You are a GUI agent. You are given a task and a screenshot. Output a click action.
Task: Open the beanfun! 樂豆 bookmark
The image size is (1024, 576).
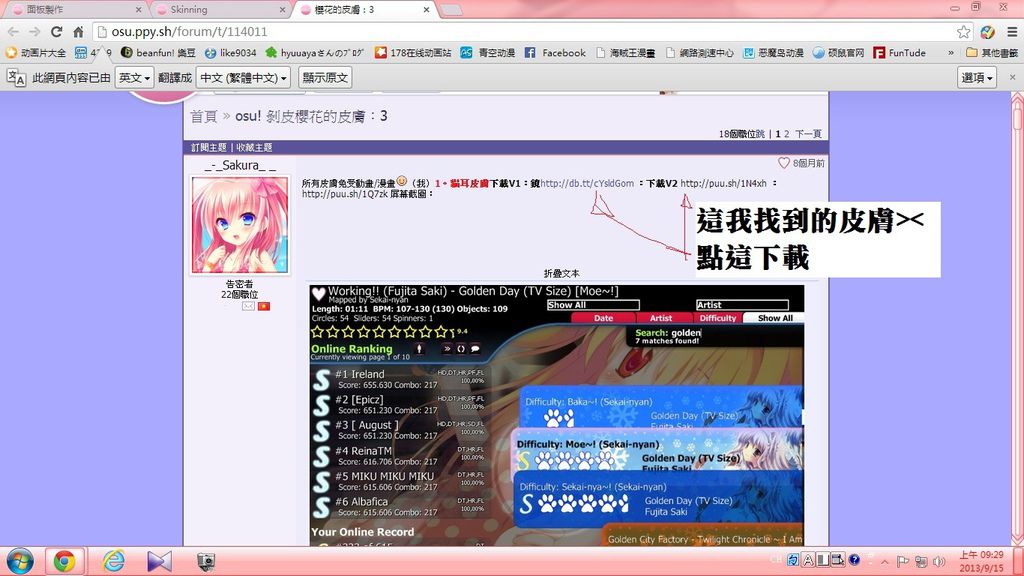[159, 53]
